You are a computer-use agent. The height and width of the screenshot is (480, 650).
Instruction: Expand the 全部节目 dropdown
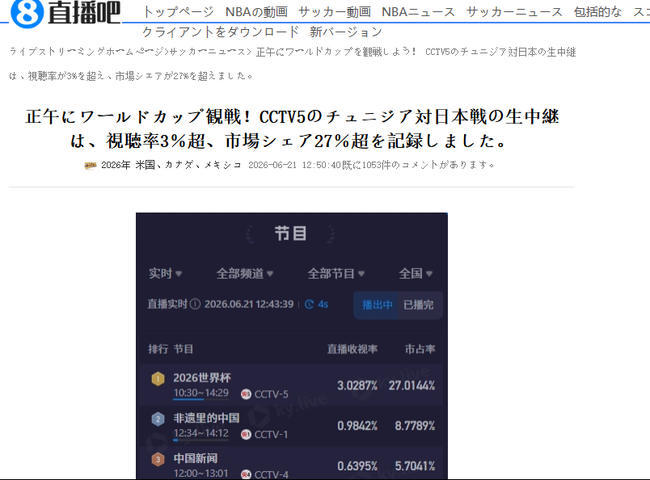tap(336, 274)
